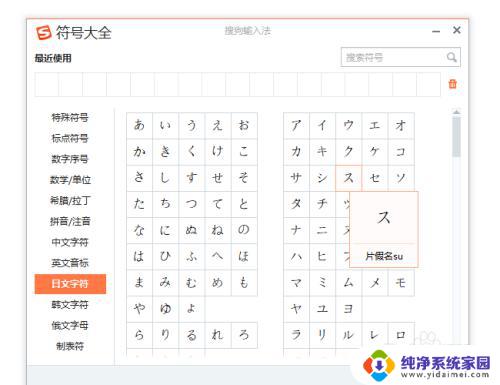Viewport: 500px width, 385px height.
Task: Open the 制表符 category
Action: pos(70,346)
